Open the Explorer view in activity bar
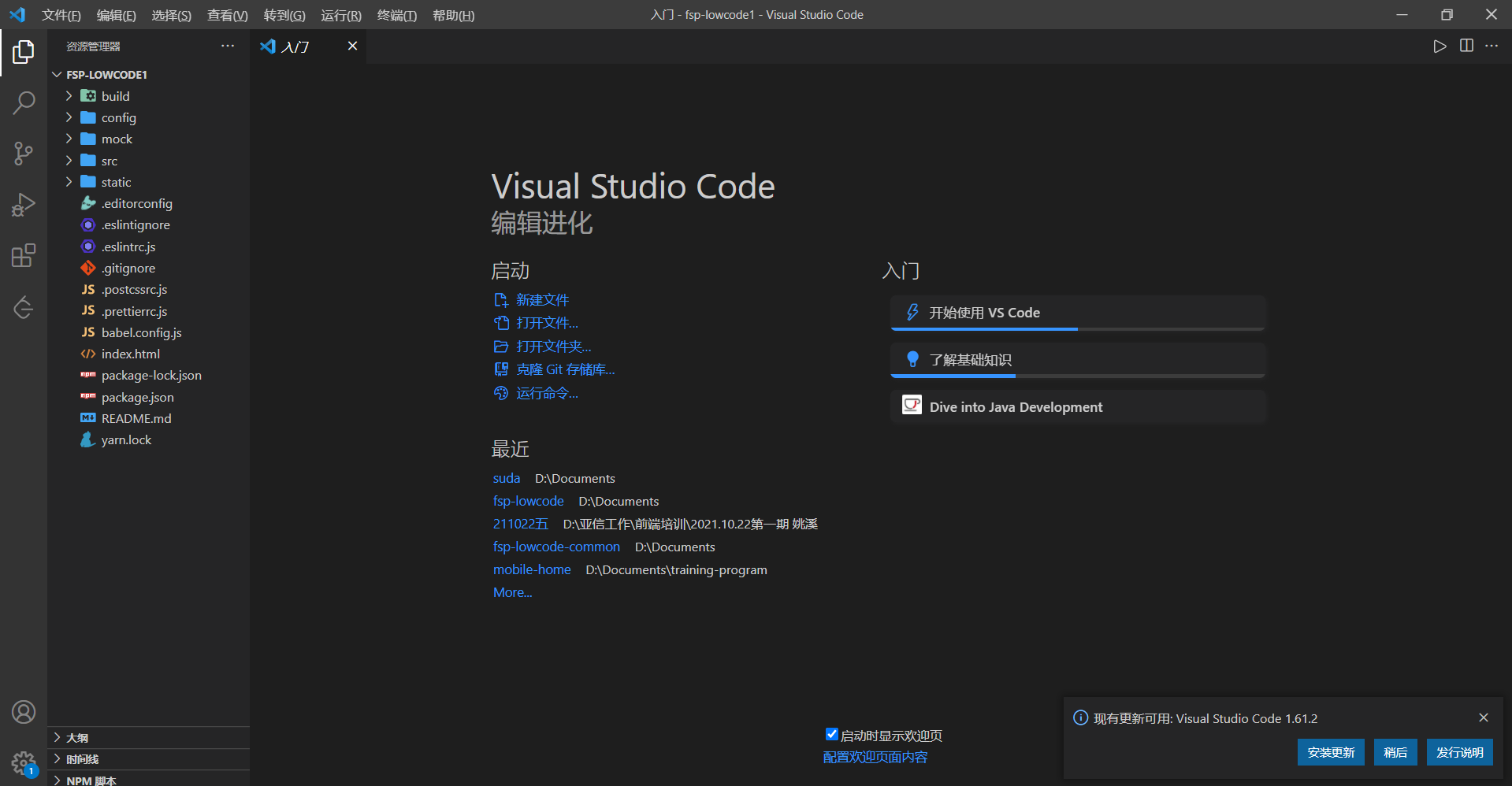This screenshot has width=1512, height=786. (24, 52)
